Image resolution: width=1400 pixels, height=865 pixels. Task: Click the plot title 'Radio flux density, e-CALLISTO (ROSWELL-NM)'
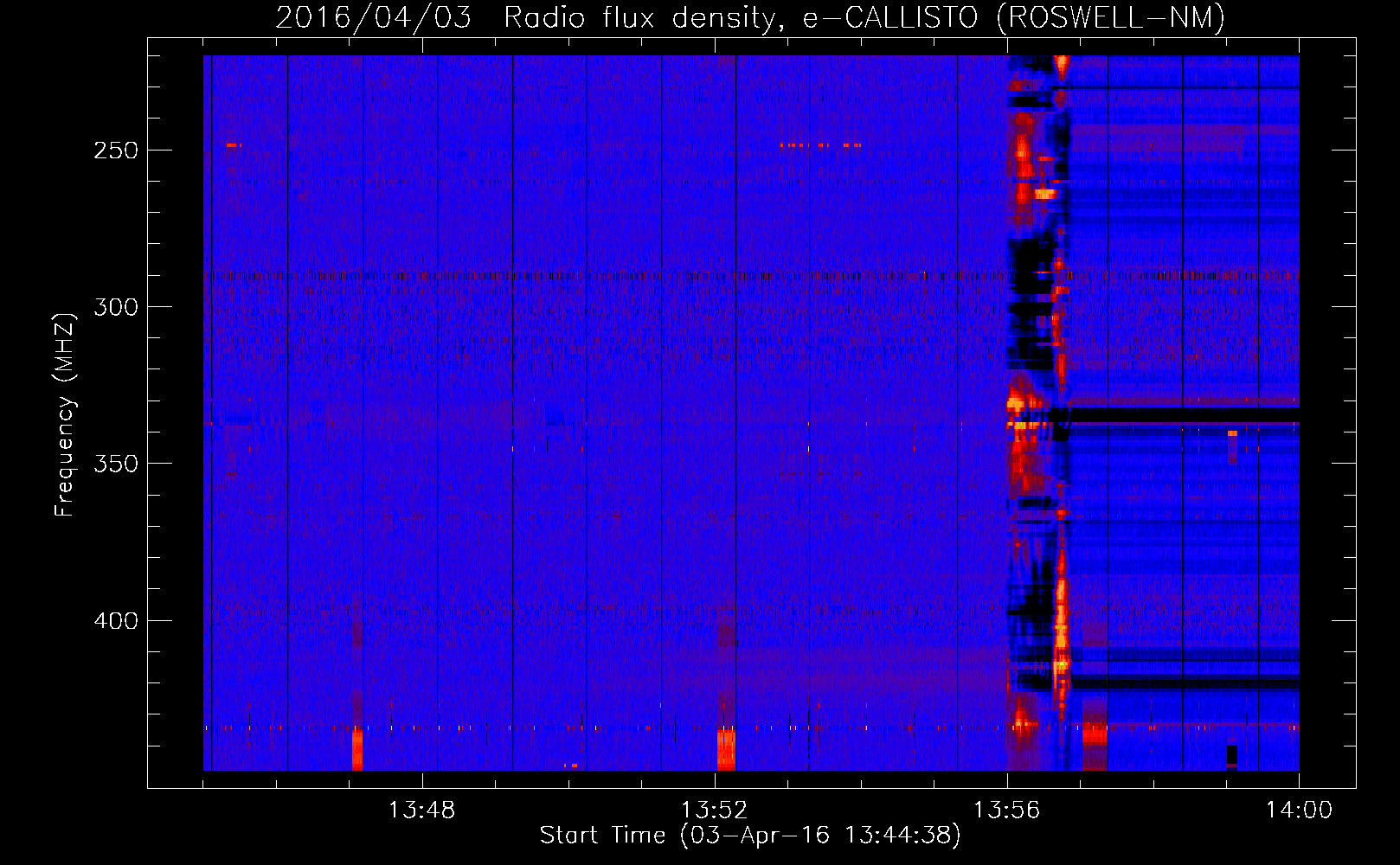(864, 17)
